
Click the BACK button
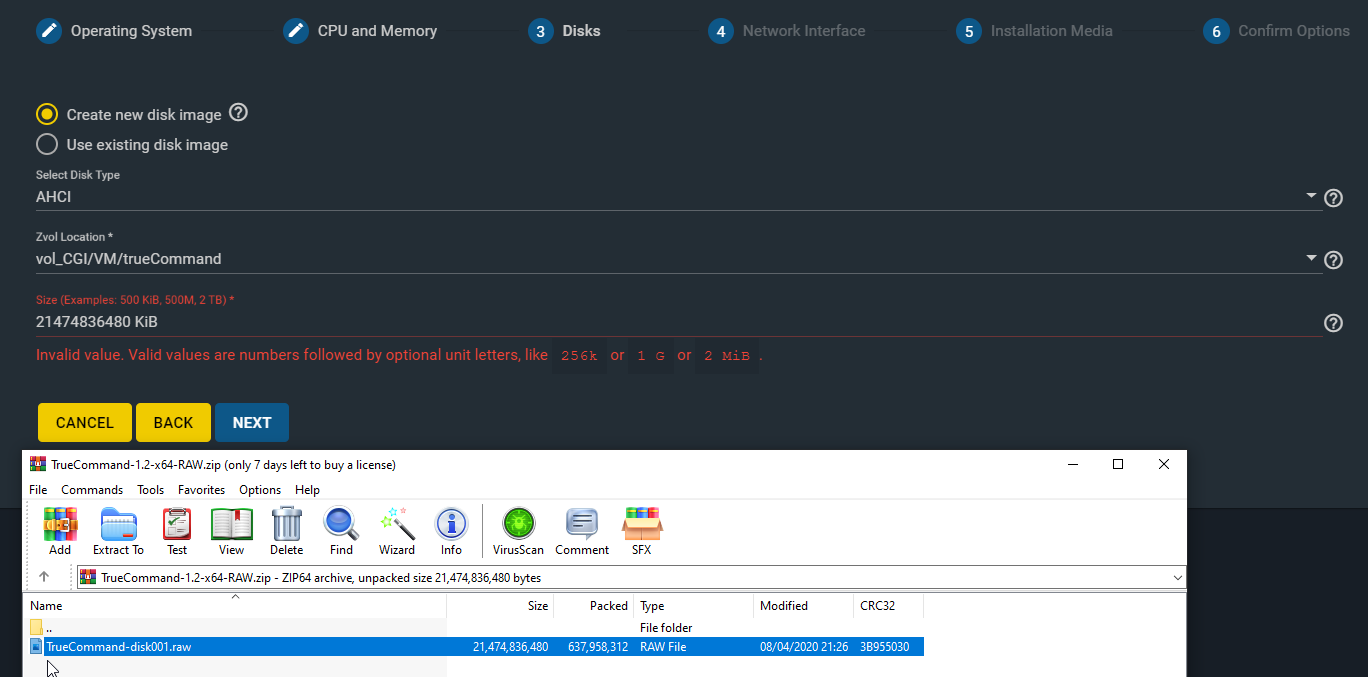173,422
